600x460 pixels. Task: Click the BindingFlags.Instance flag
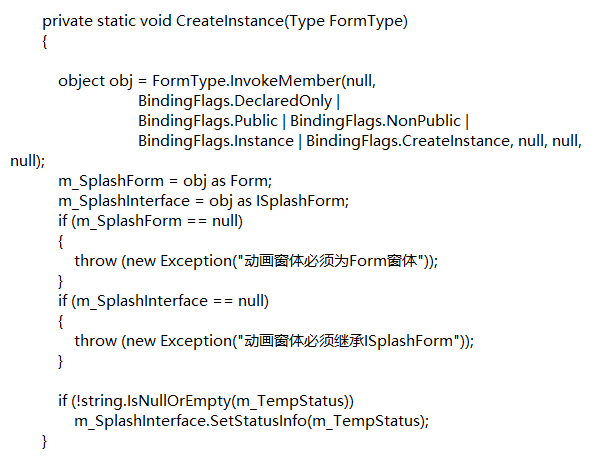[216, 141]
